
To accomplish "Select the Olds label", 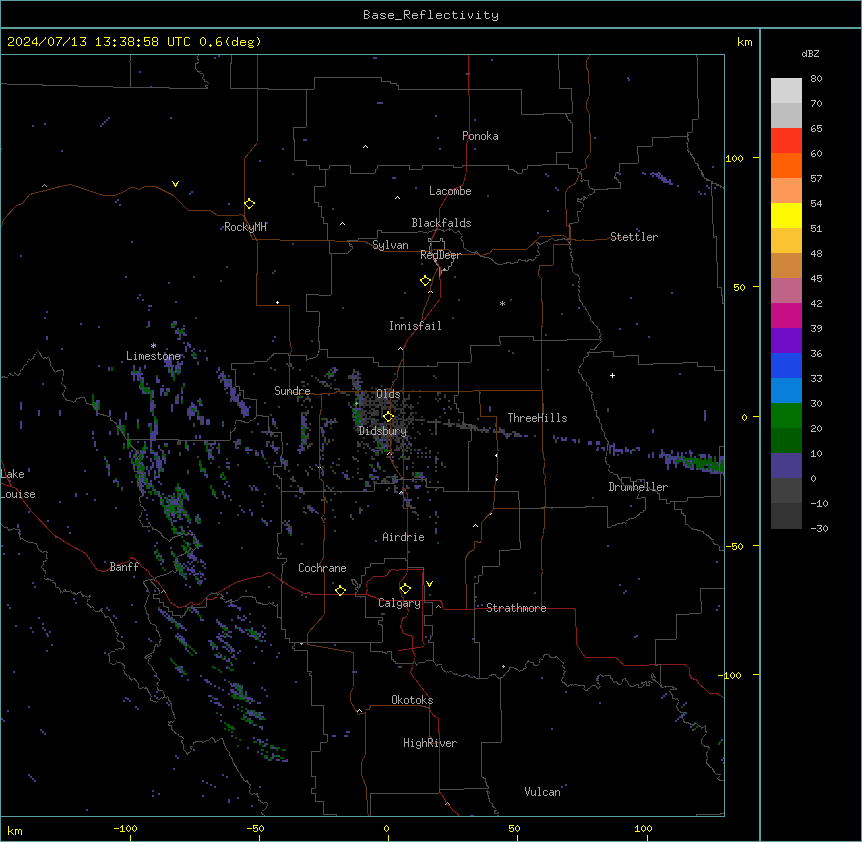I will pos(388,394).
